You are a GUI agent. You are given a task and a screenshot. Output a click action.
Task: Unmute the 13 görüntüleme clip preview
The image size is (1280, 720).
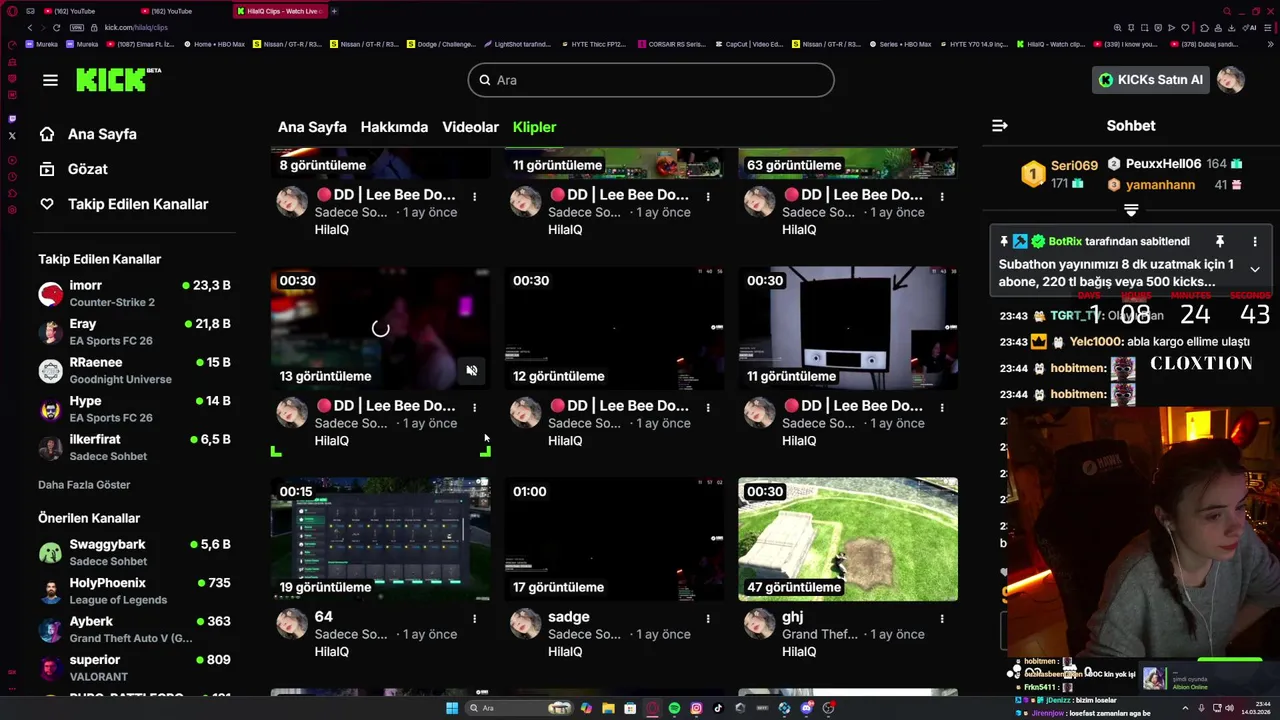471,371
